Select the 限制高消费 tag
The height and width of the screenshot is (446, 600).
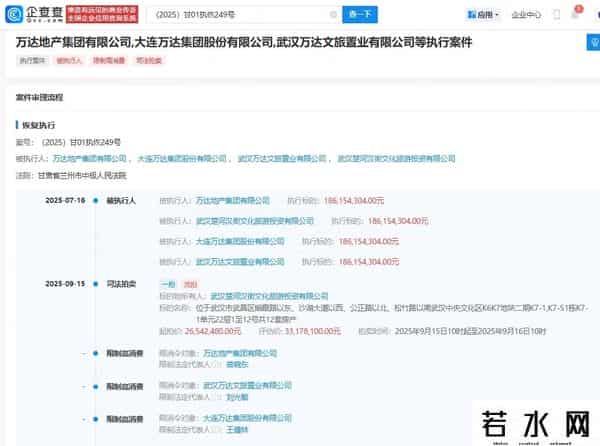(104, 61)
